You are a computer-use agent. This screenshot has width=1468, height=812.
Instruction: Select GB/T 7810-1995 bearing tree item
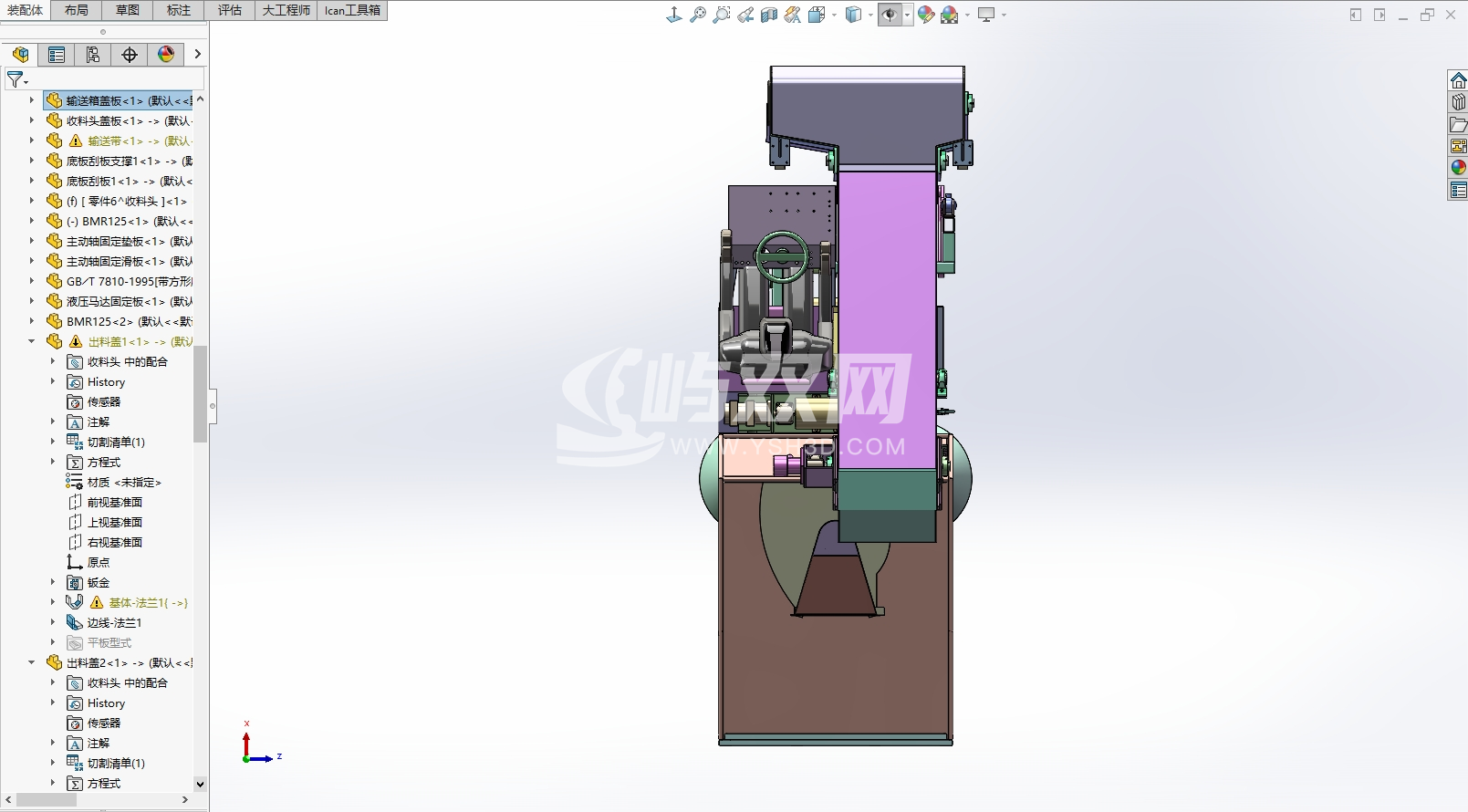point(119,281)
